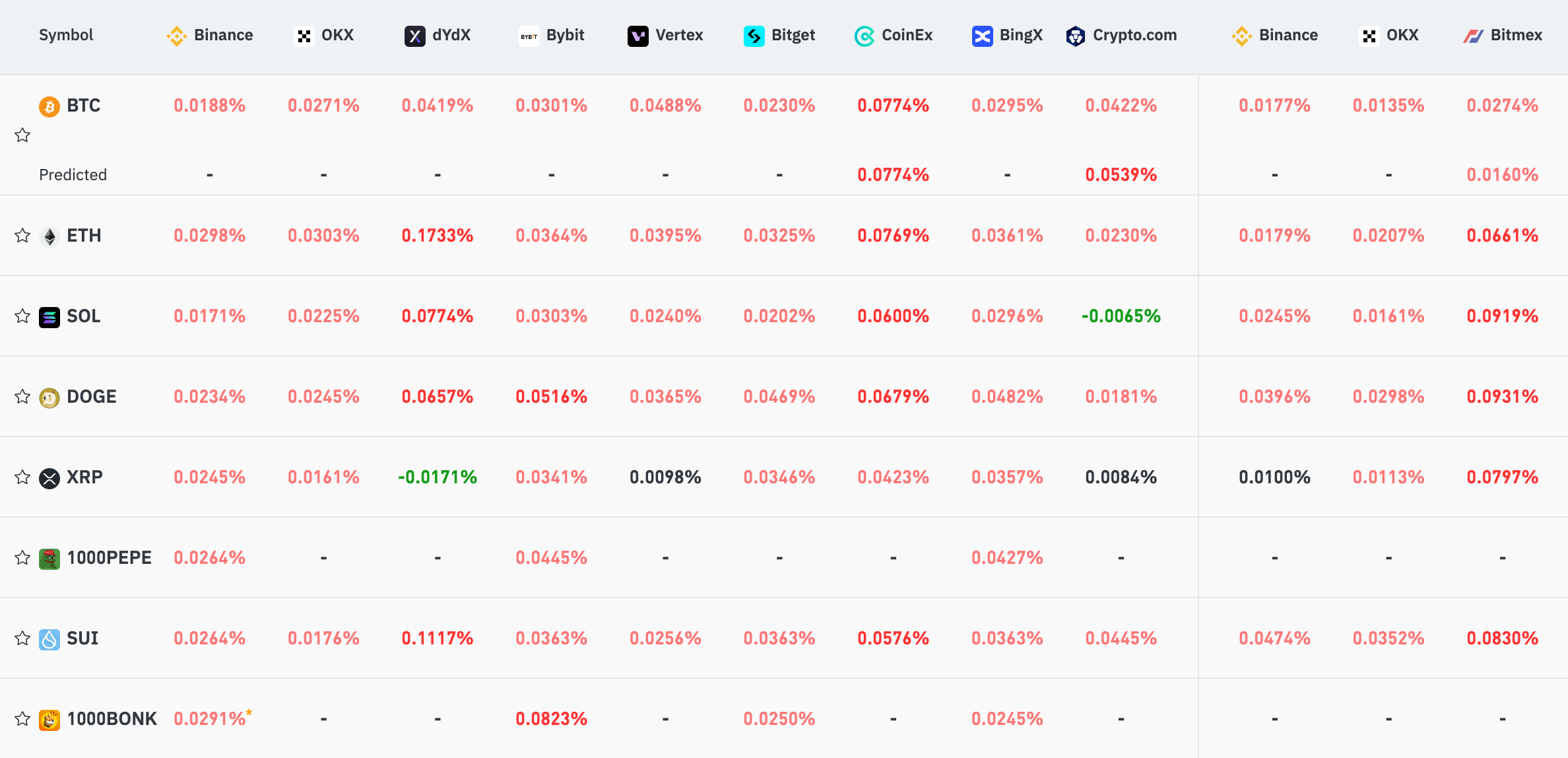Click the XRP symbol name
Screen dimensions: 1568x758
(84, 477)
